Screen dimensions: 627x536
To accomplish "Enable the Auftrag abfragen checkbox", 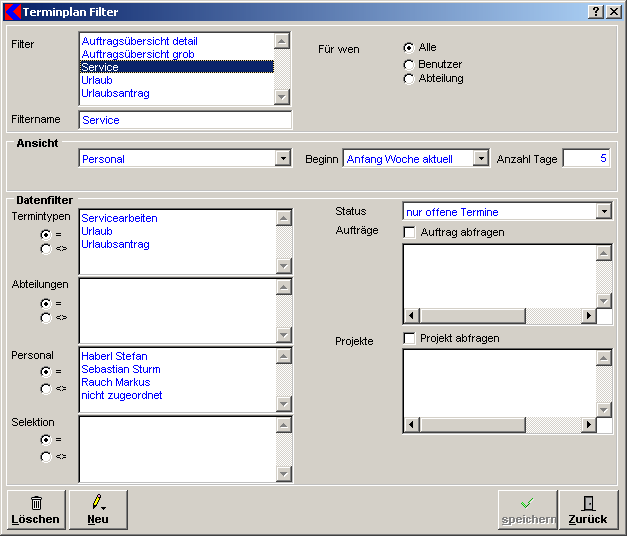I will [x=409, y=233].
